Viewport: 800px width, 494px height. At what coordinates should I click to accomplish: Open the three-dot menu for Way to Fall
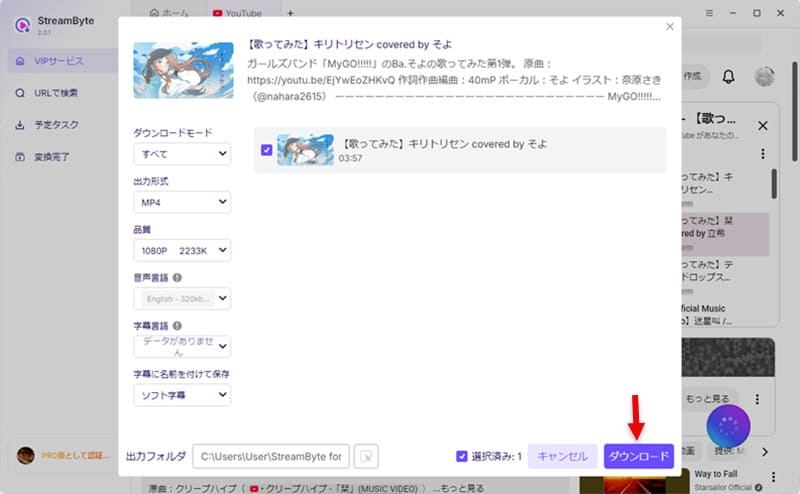773,477
